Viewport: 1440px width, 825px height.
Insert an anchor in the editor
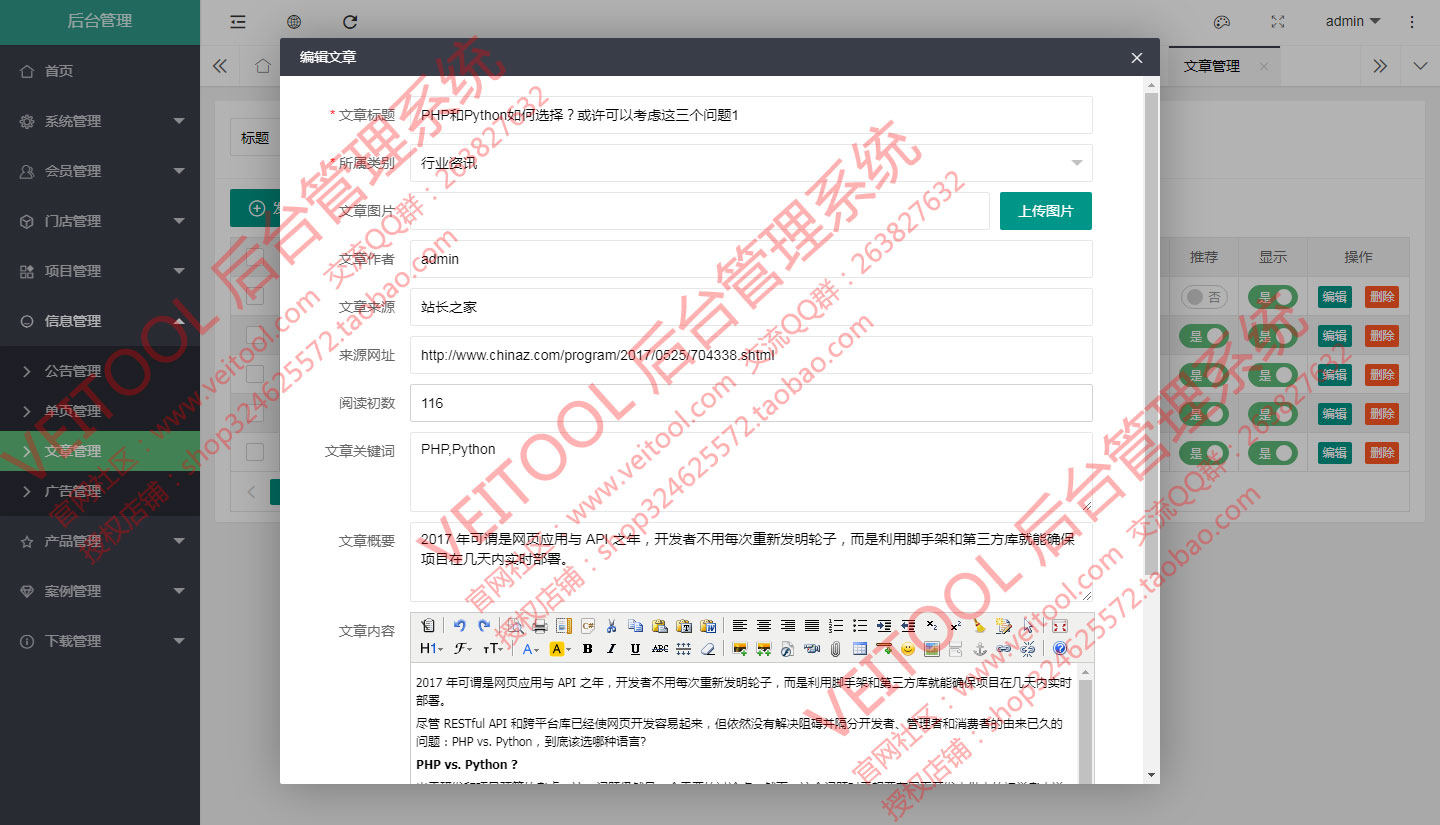point(980,649)
